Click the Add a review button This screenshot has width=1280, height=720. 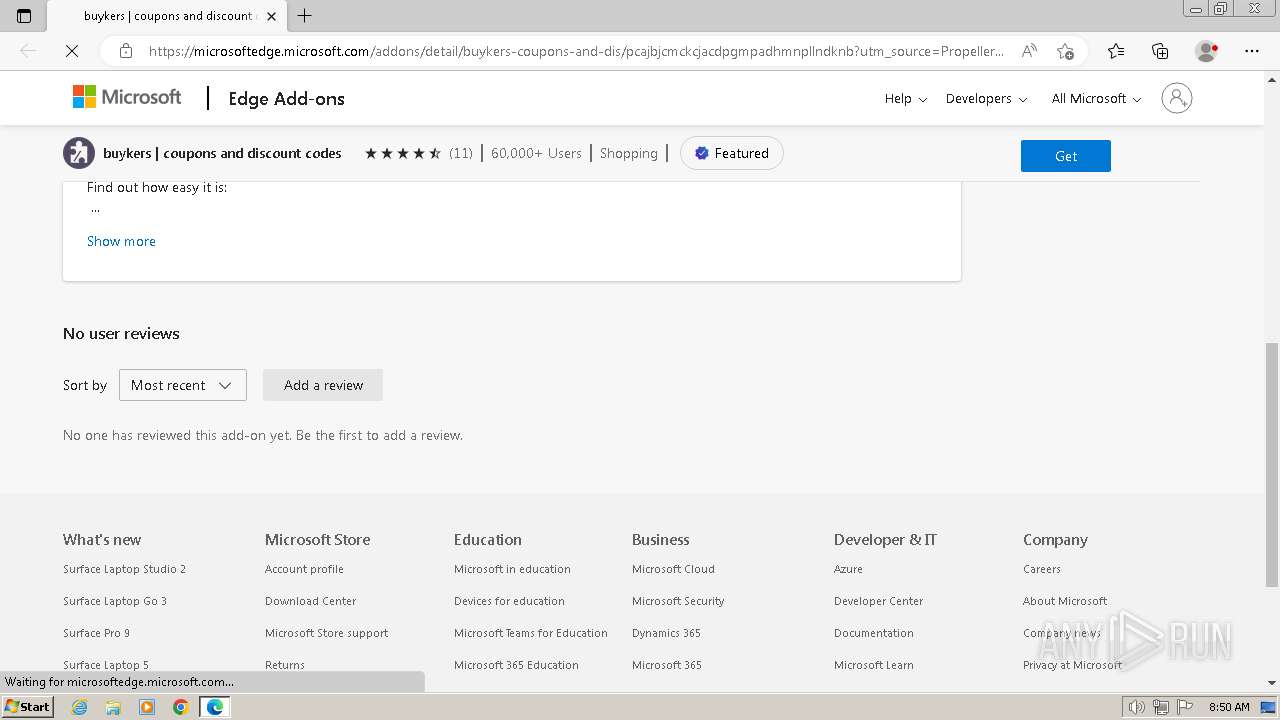(x=323, y=385)
